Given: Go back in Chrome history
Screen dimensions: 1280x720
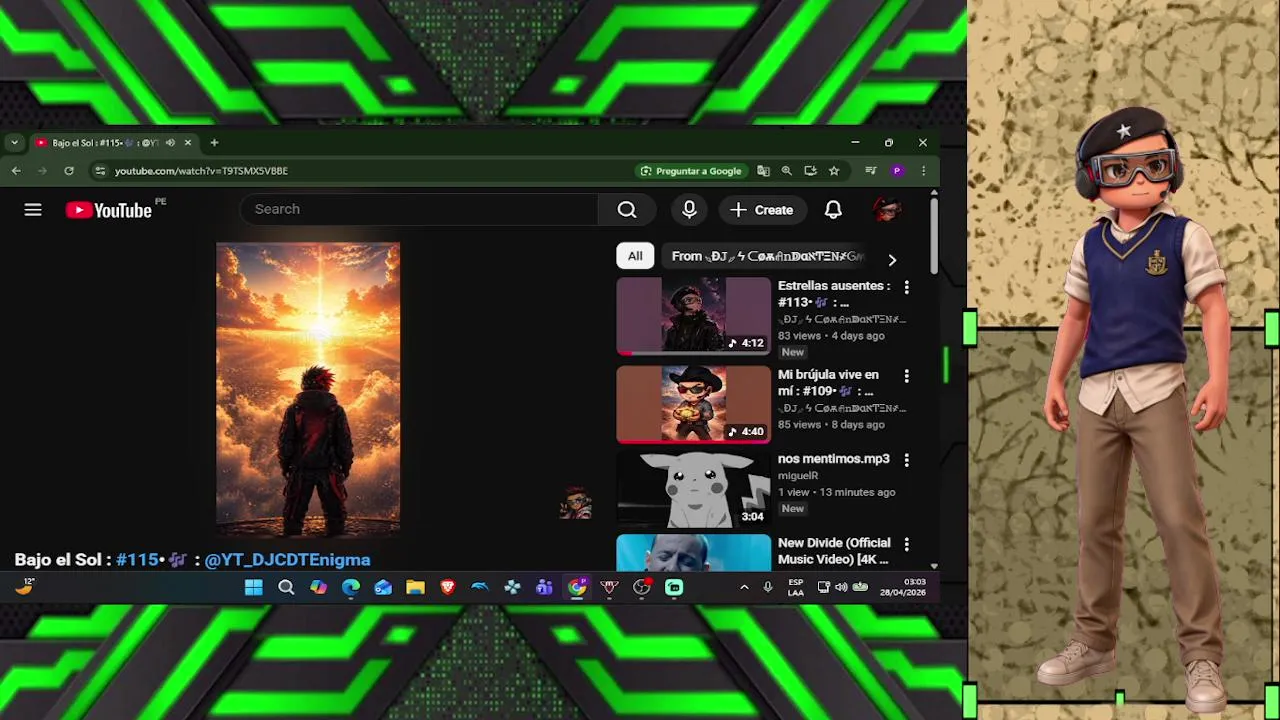Looking at the screenshot, I should pyautogui.click(x=16, y=171).
